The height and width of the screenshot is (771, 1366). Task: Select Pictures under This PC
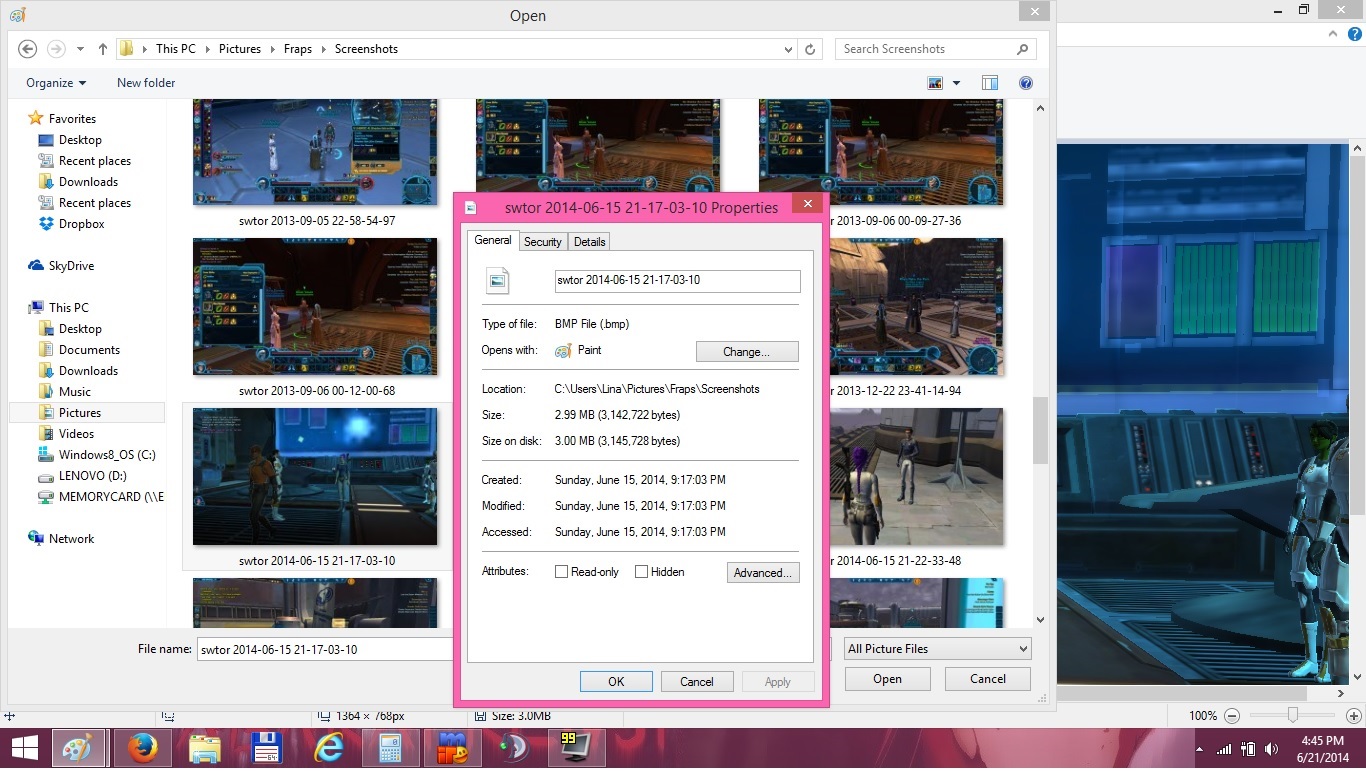(79, 413)
